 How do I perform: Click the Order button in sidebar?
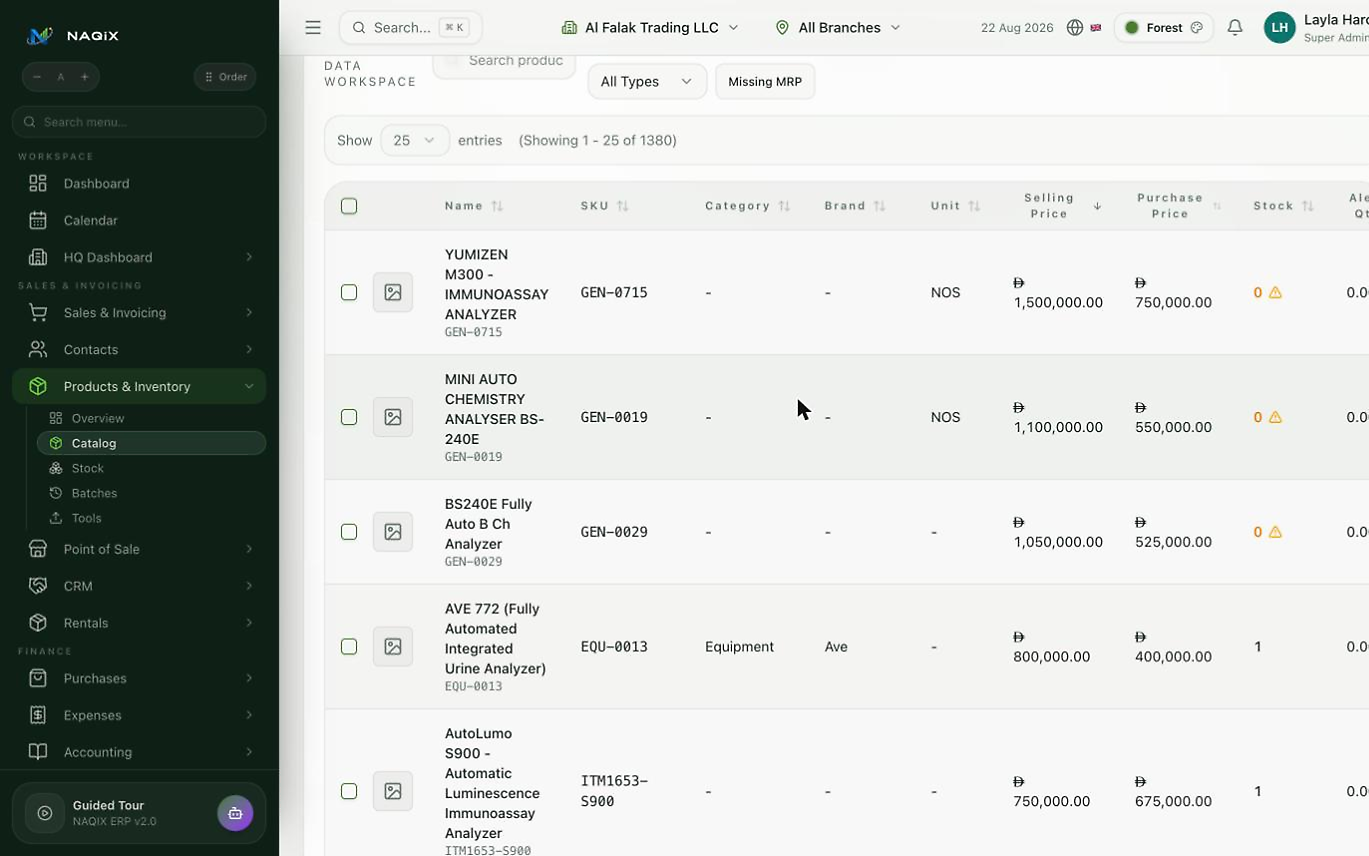[225, 77]
